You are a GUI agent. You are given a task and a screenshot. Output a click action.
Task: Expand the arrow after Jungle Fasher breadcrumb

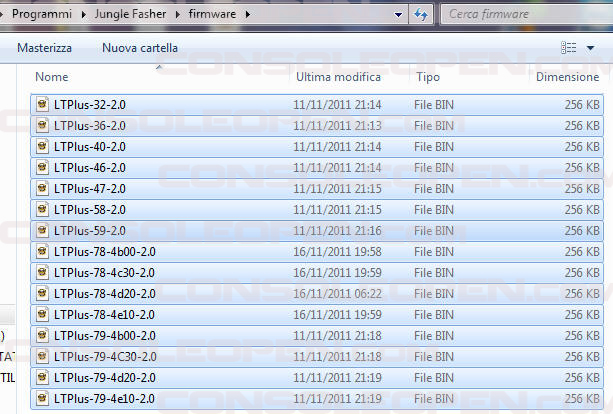[x=178, y=15]
